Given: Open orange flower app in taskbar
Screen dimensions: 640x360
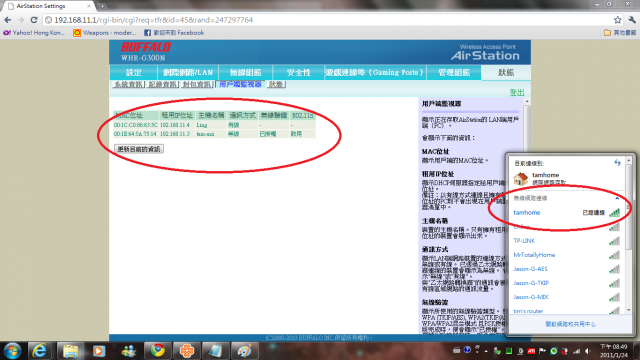Looking at the screenshot, I should coord(187,351).
